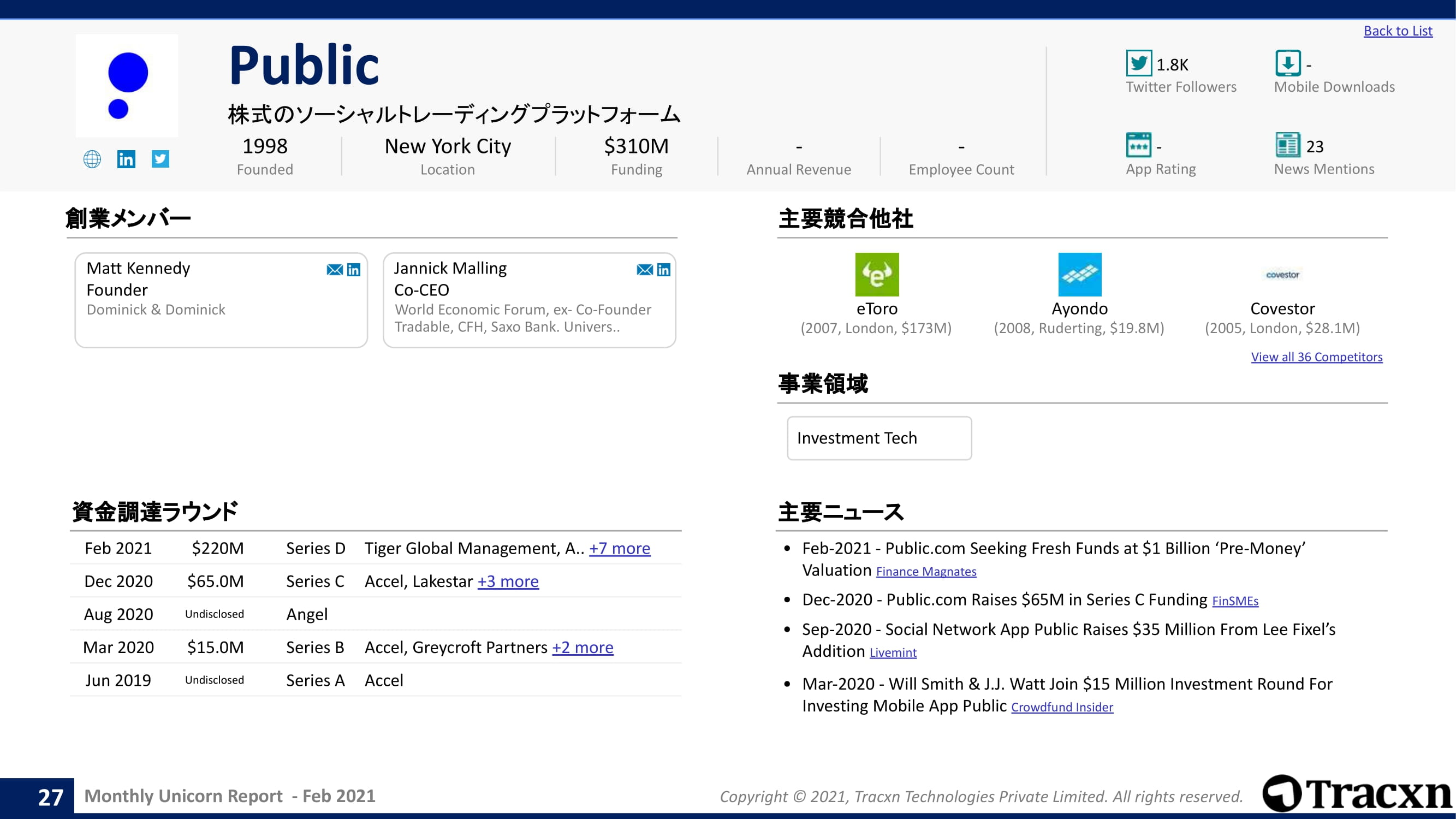This screenshot has height=819, width=1456.
Task: Click the Investment Tech sector box
Action: click(x=879, y=438)
